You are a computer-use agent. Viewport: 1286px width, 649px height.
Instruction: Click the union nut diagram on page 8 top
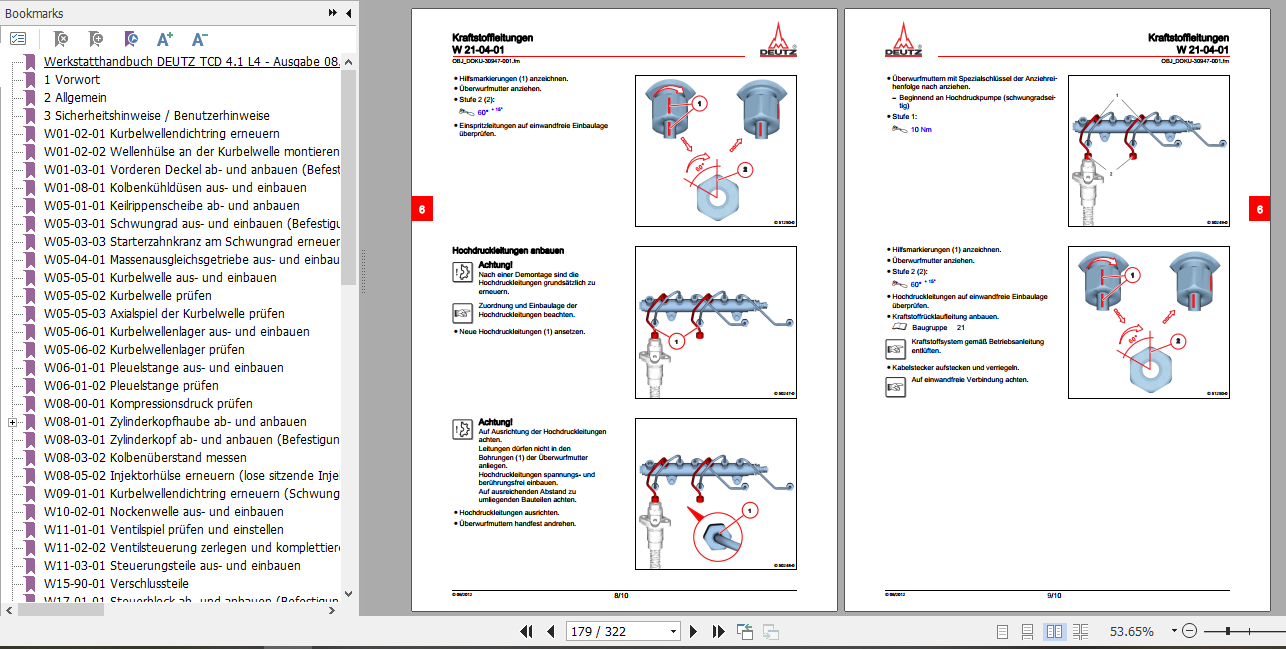point(716,150)
